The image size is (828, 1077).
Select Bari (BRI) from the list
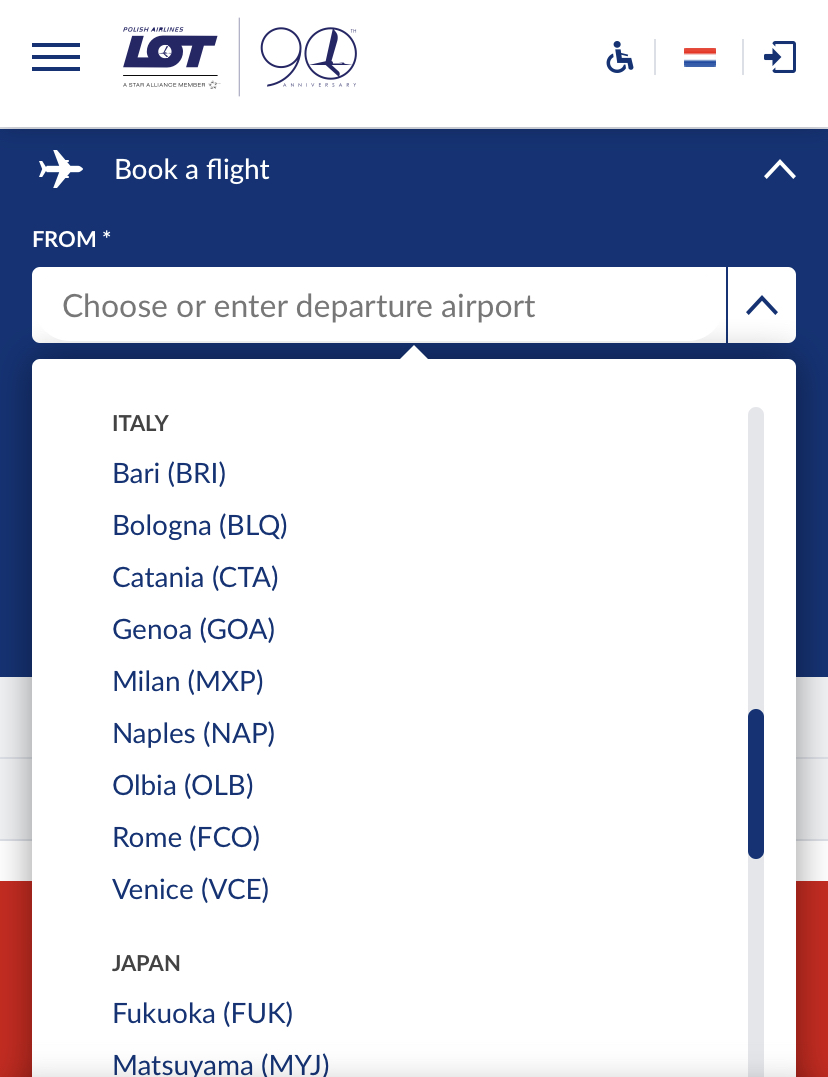(170, 473)
